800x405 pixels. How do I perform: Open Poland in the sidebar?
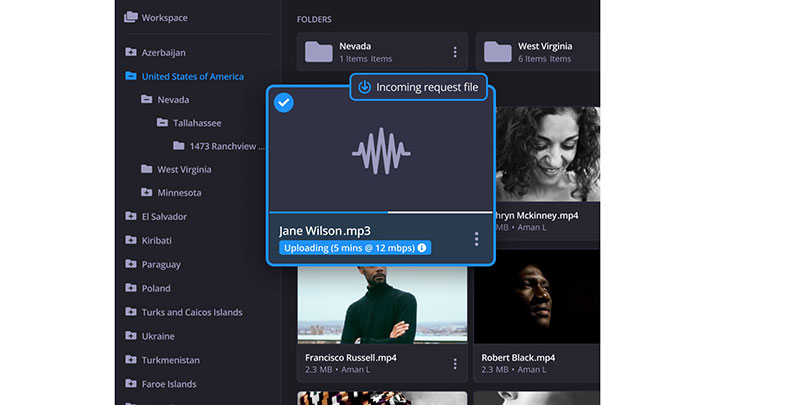(156, 288)
